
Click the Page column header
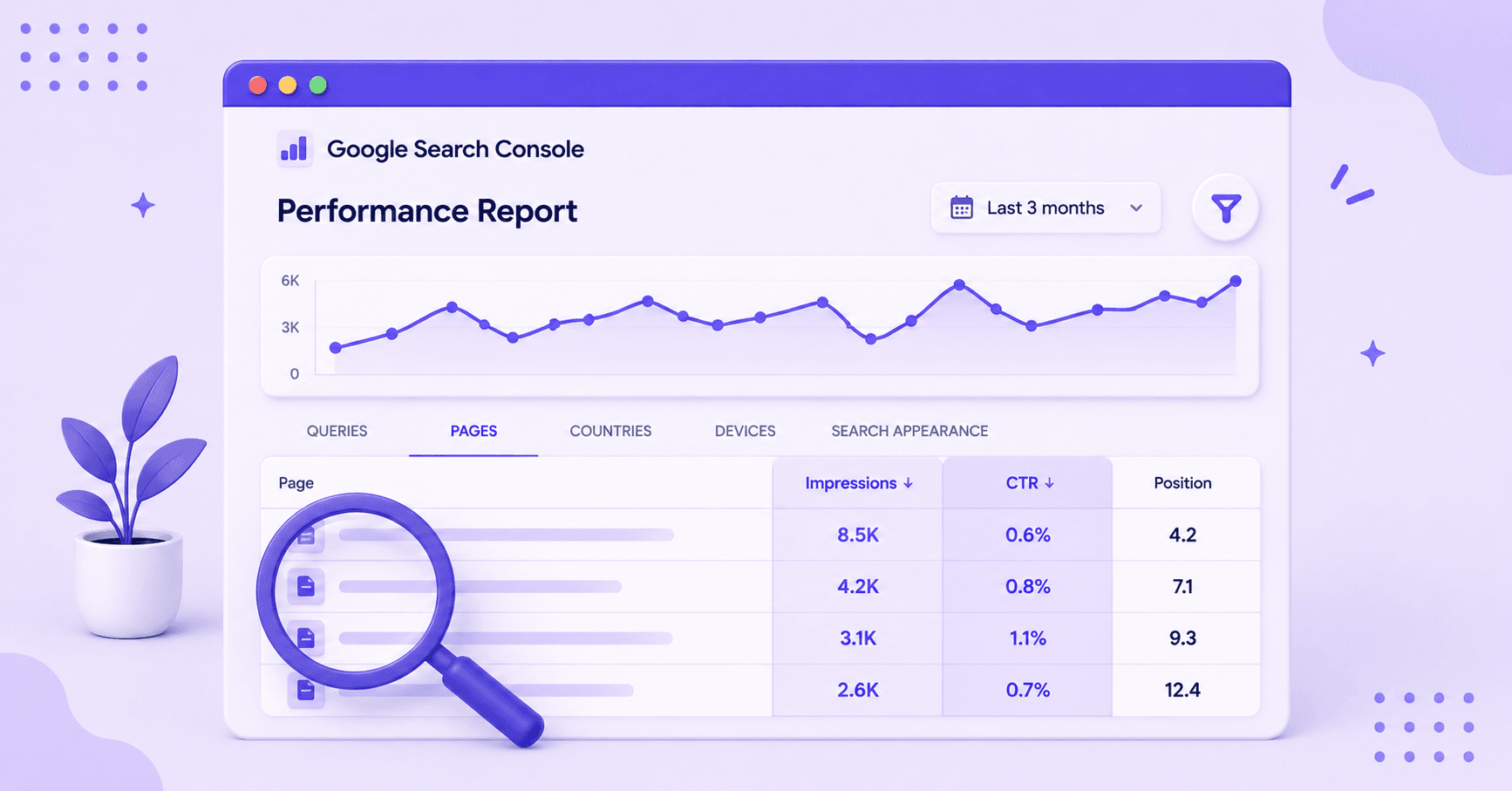(296, 483)
